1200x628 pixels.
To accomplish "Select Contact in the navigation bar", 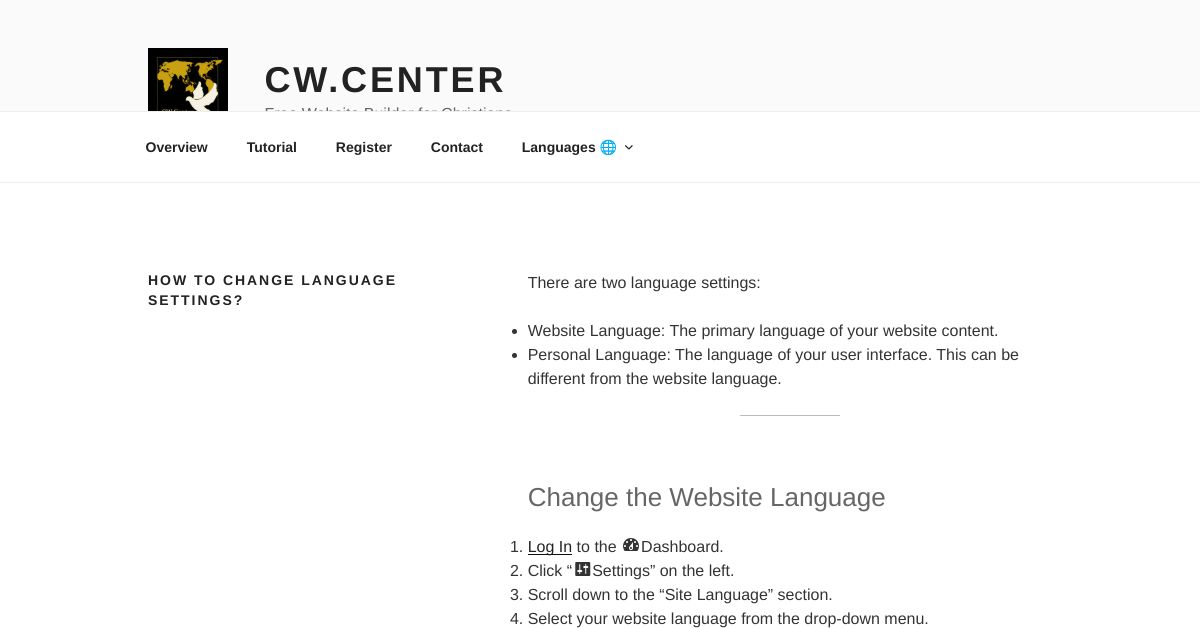I will 456,147.
